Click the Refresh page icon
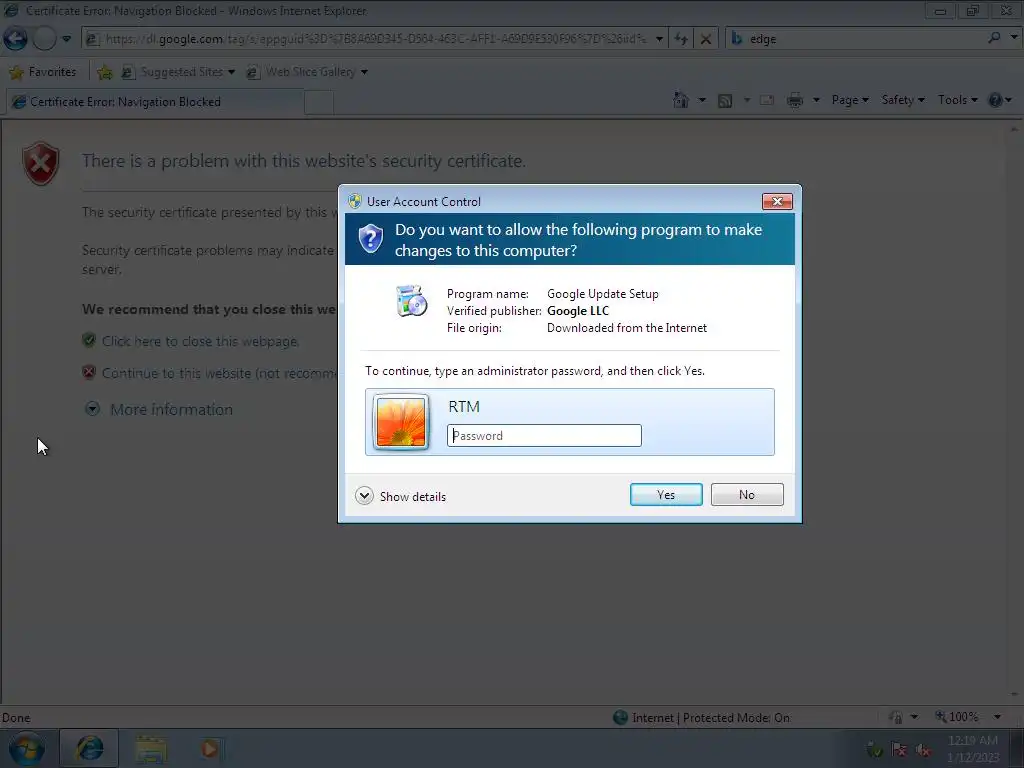 [x=681, y=39]
